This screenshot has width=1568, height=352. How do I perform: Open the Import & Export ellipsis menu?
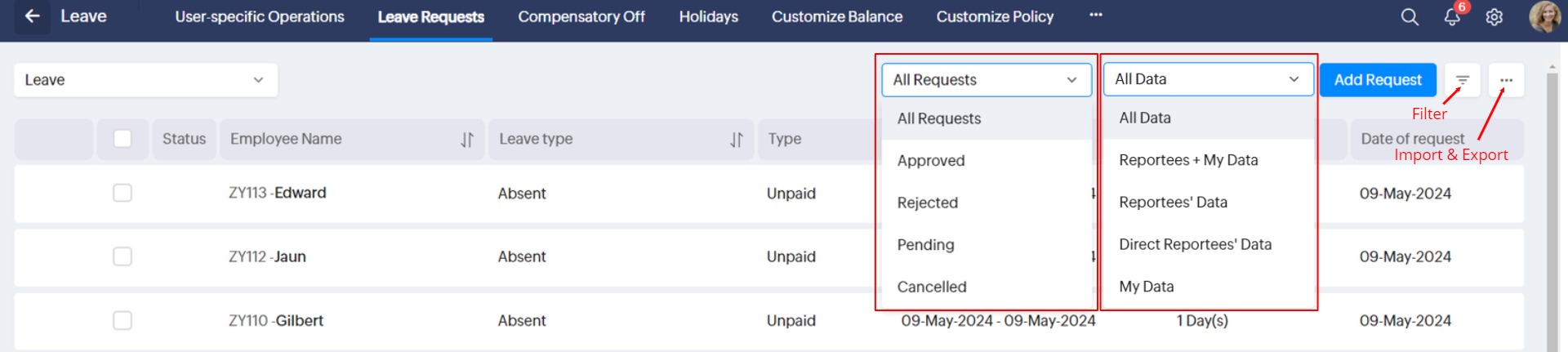click(1506, 80)
